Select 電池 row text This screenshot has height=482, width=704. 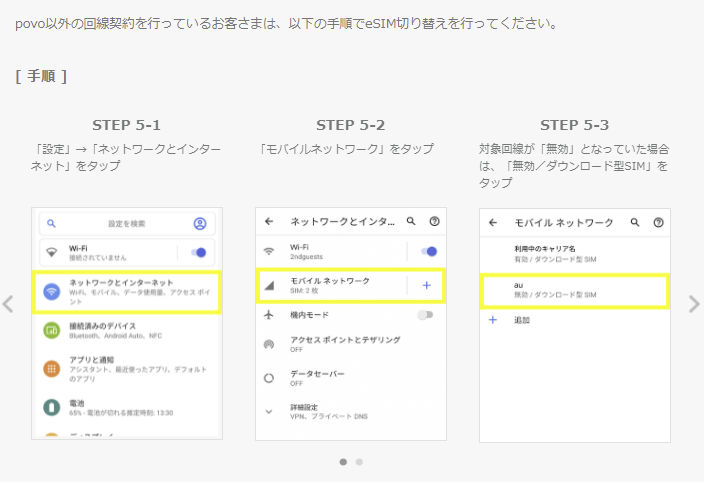coord(121,408)
